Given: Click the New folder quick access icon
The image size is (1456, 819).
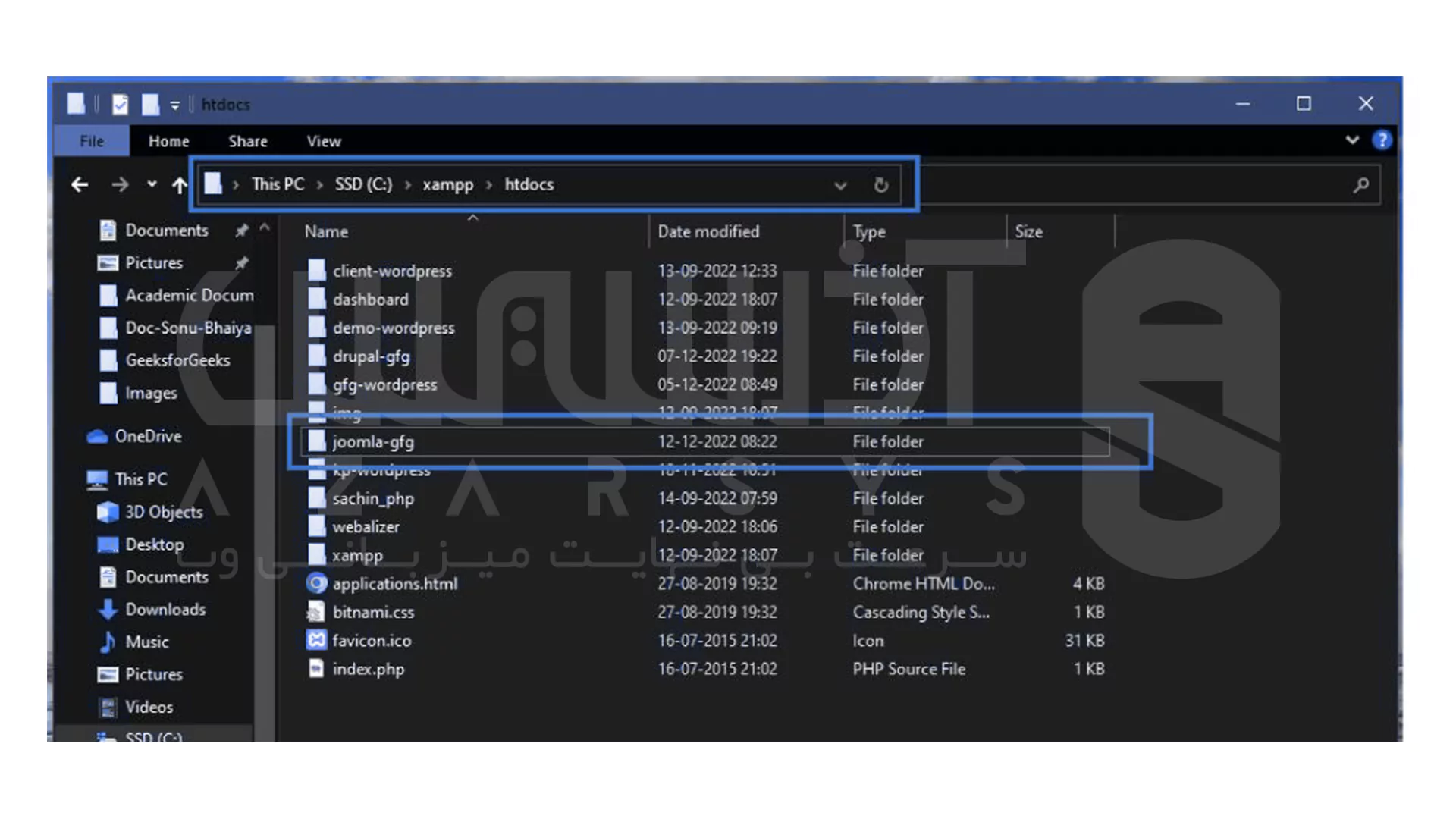Looking at the screenshot, I should (150, 105).
